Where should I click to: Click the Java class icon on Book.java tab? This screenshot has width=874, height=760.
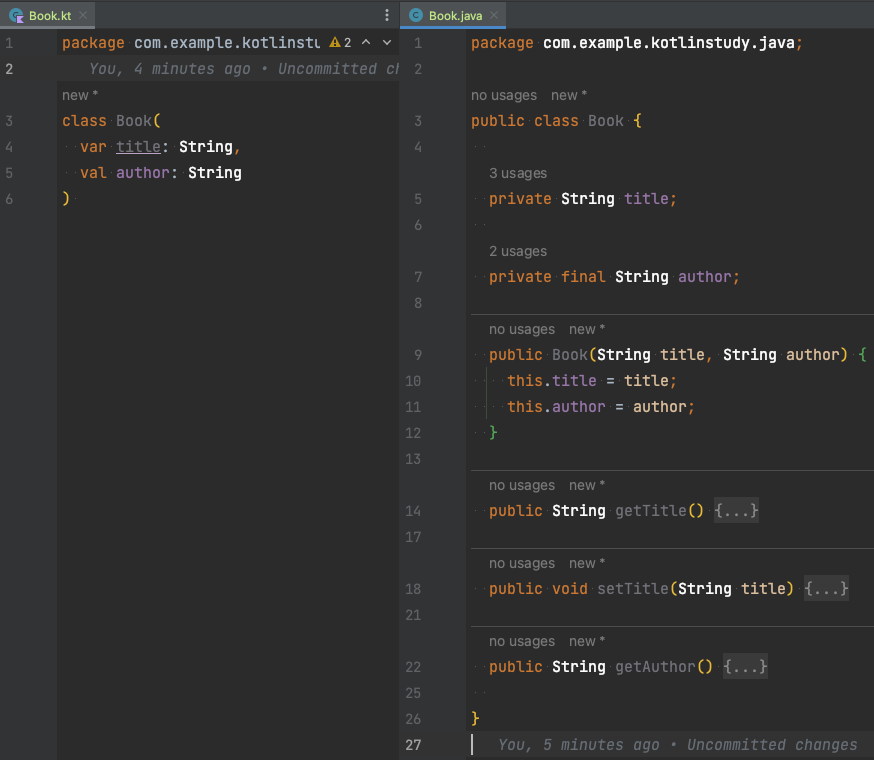(x=416, y=16)
